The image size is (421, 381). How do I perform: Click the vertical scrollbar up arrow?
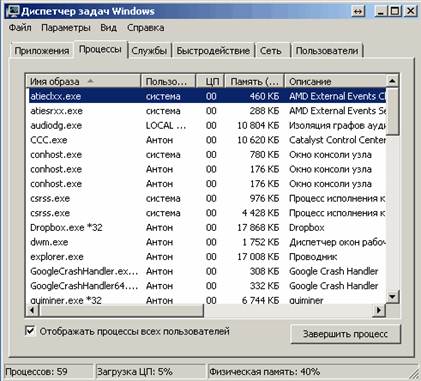click(x=392, y=81)
